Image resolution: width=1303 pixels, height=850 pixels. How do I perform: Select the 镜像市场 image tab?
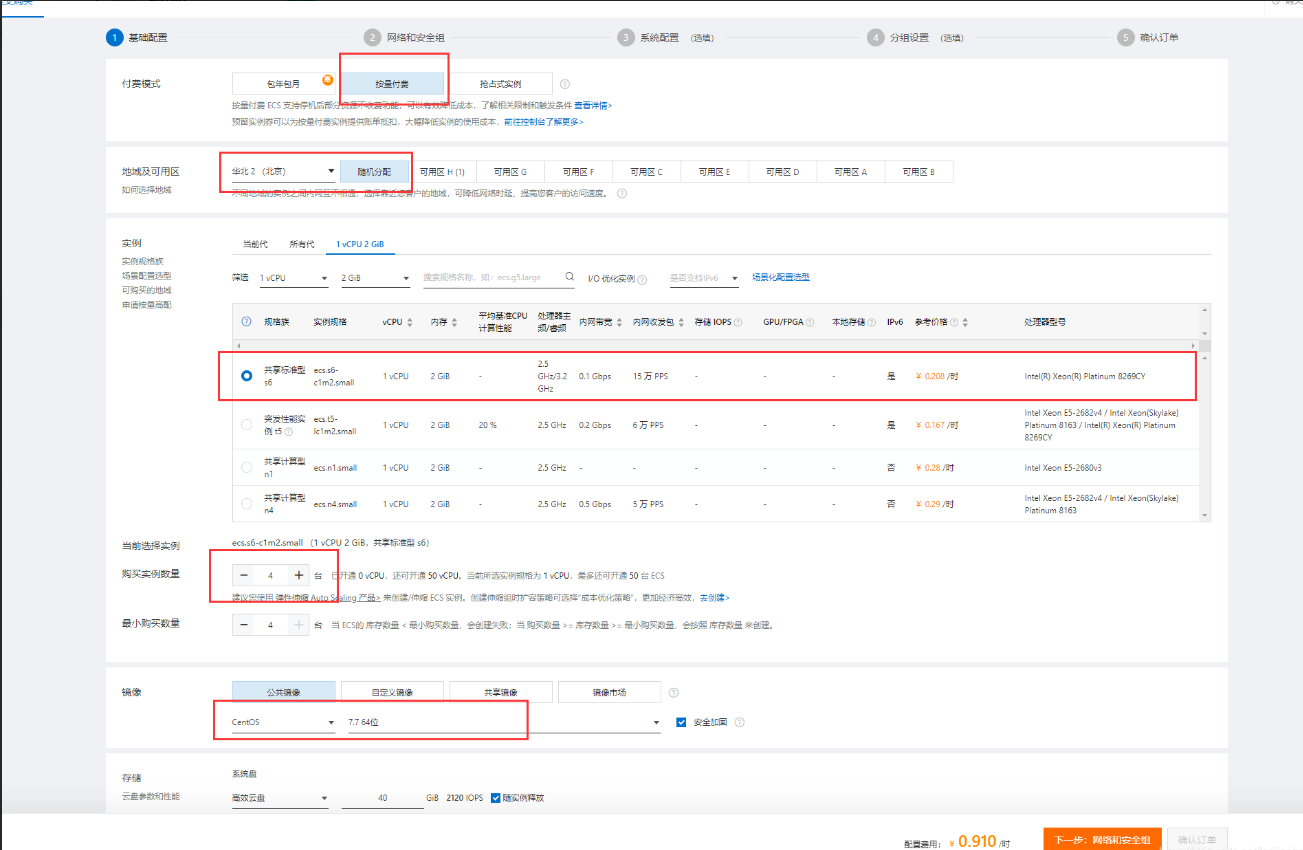(609, 692)
